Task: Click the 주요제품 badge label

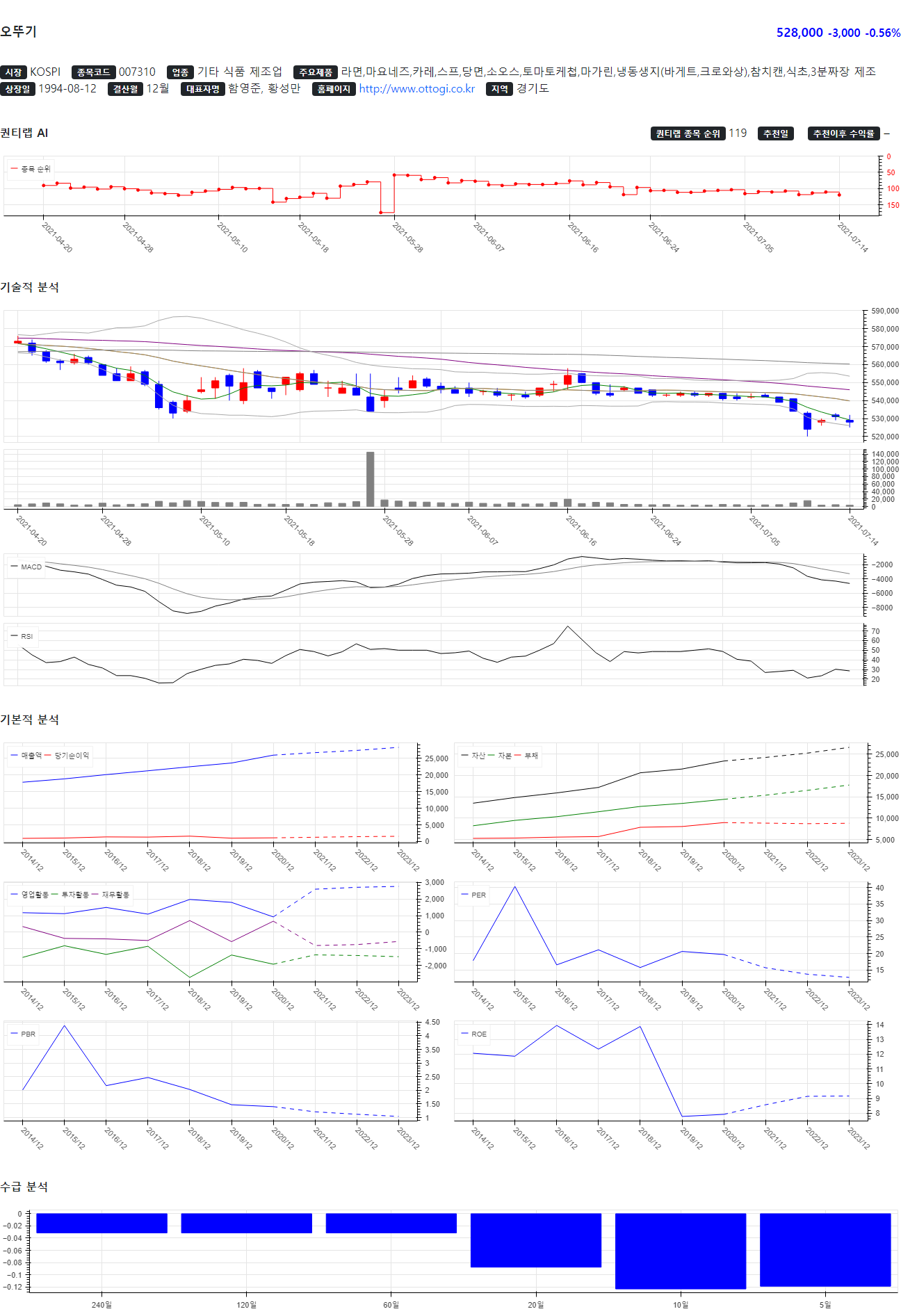Action: tap(316, 72)
